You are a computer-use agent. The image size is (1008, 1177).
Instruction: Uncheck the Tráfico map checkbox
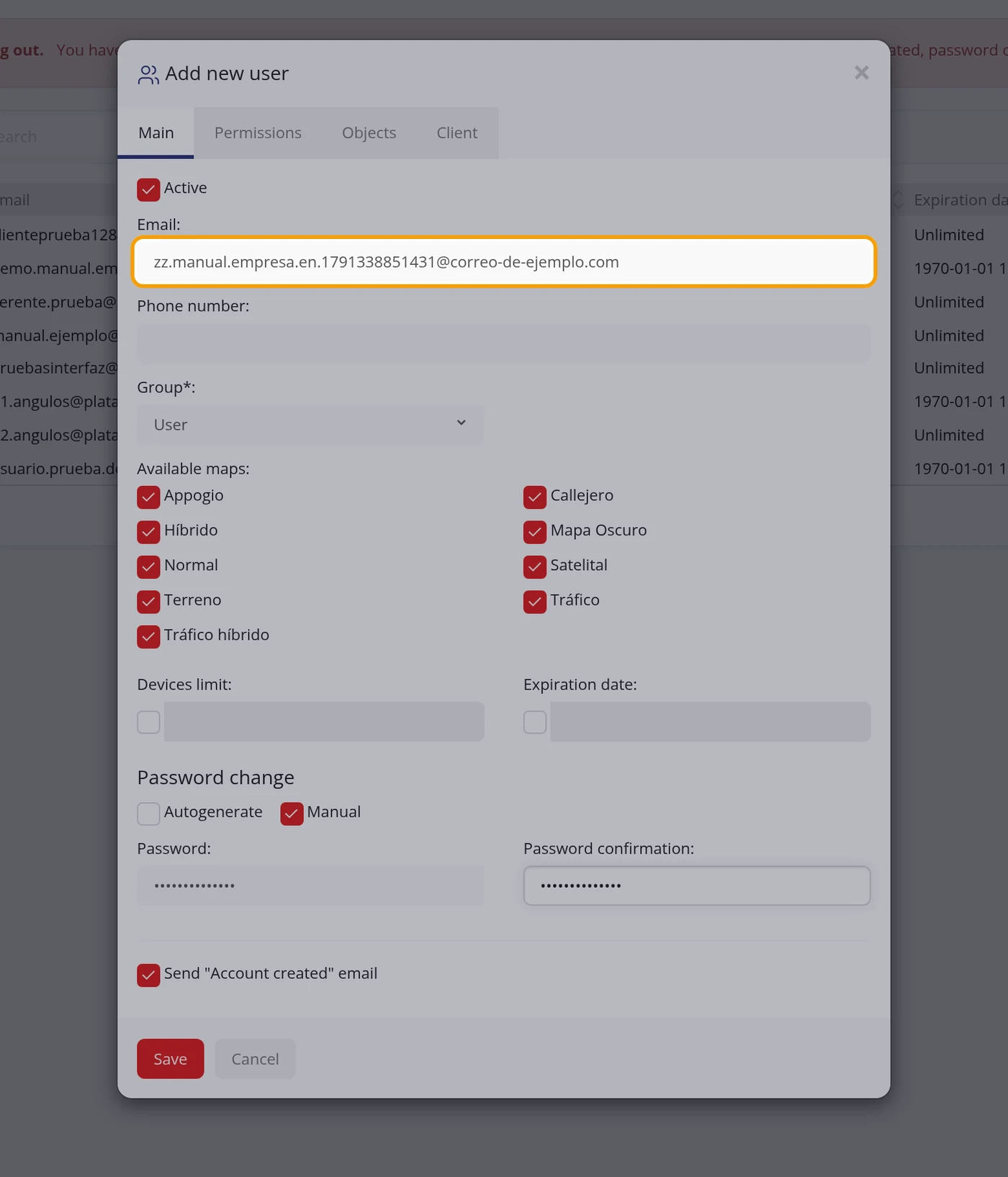click(535, 601)
